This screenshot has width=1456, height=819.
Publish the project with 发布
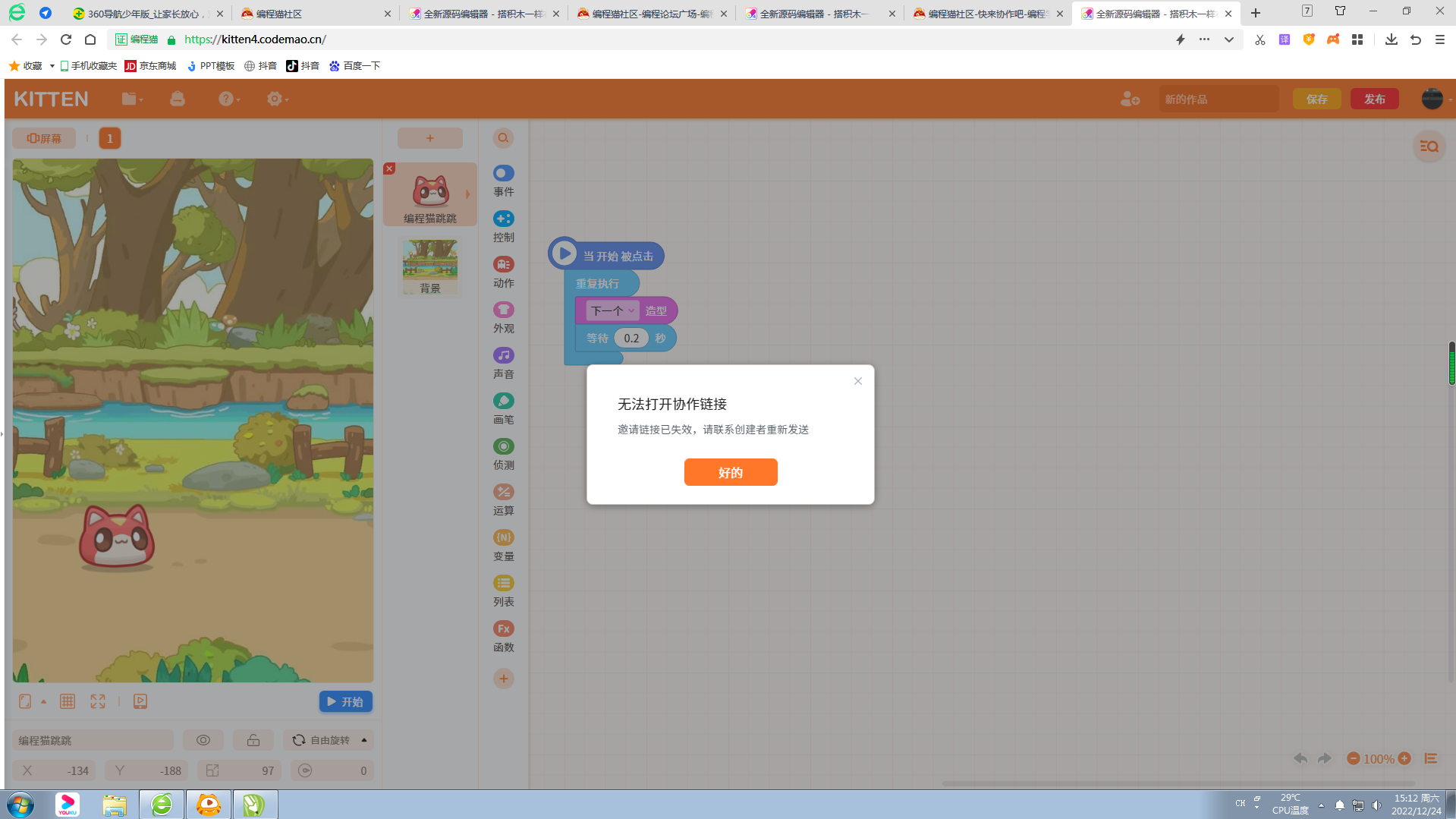pyautogui.click(x=1375, y=99)
